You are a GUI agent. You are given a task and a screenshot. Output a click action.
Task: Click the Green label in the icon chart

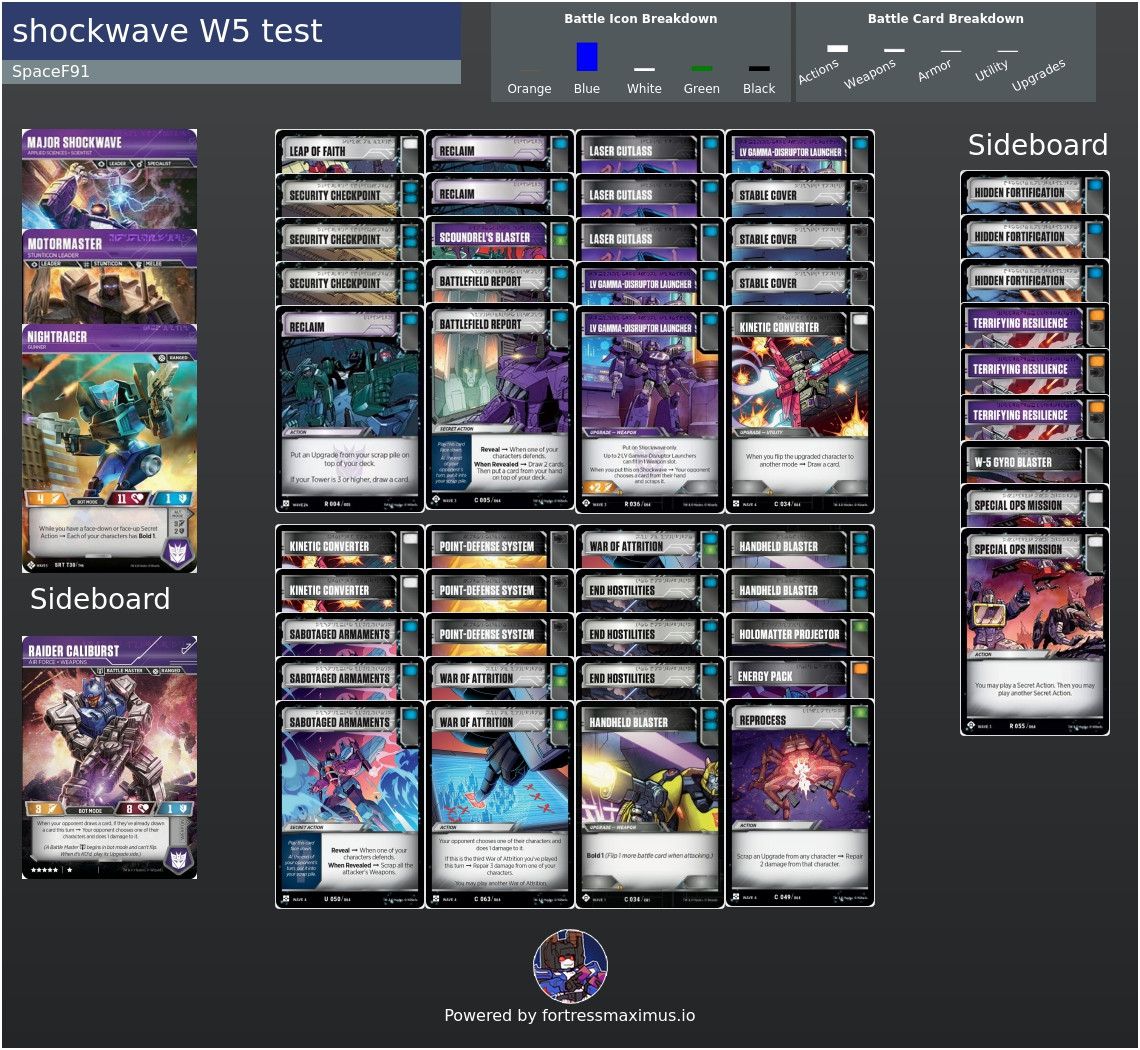click(702, 88)
